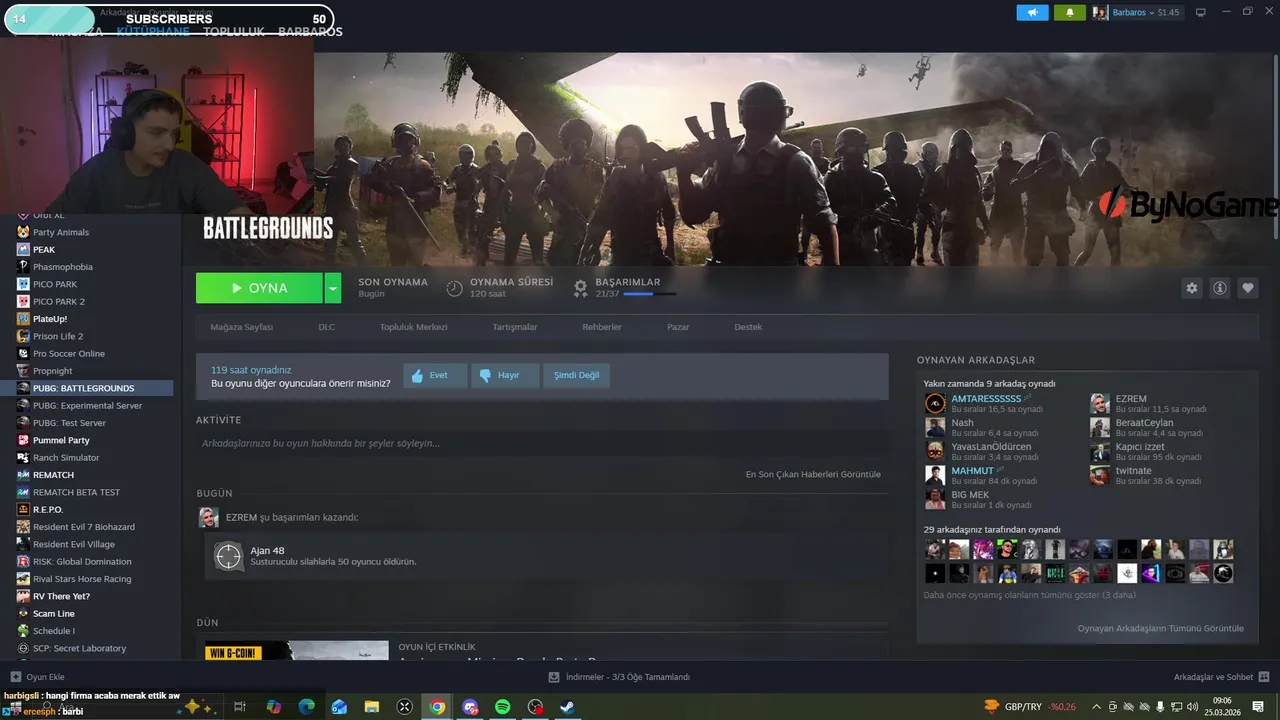The width and height of the screenshot is (1280, 720).
Task: Open Microsoft Edge from taskbar
Action: (306, 707)
